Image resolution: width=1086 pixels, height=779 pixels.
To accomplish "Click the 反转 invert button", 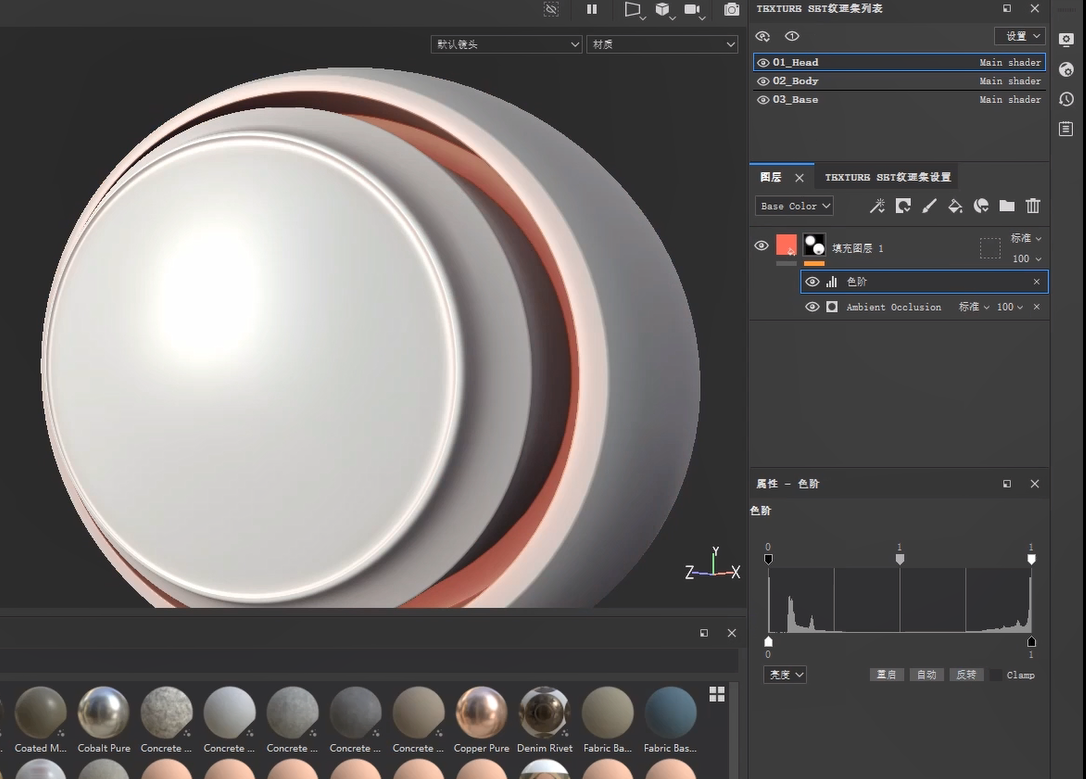I will (x=966, y=674).
